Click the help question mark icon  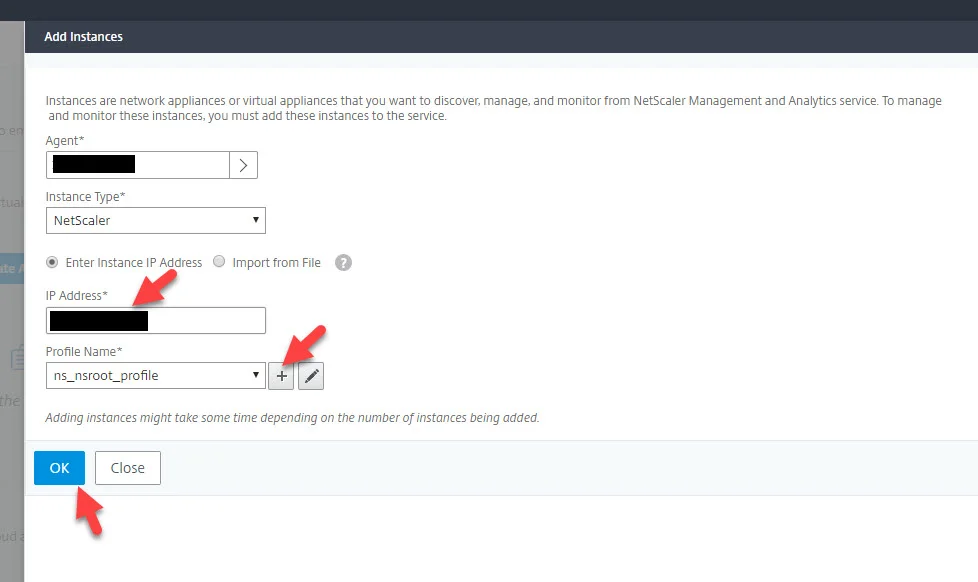pyautogui.click(x=343, y=263)
